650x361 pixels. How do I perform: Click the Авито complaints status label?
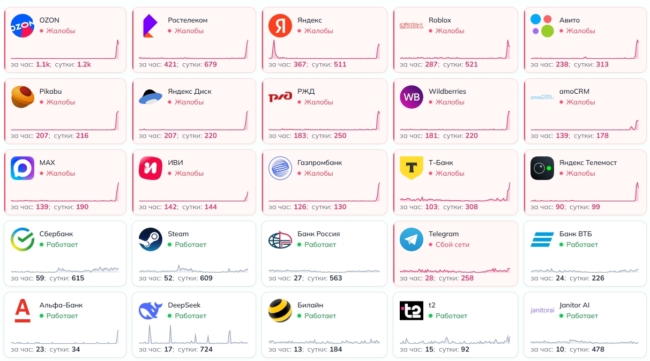pyautogui.click(x=577, y=31)
